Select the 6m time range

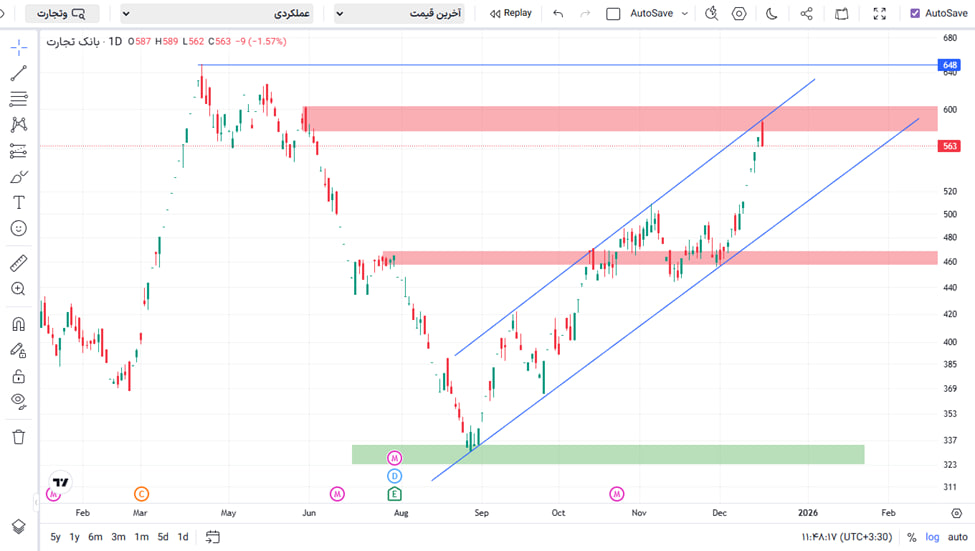click(x=95, y=537)
